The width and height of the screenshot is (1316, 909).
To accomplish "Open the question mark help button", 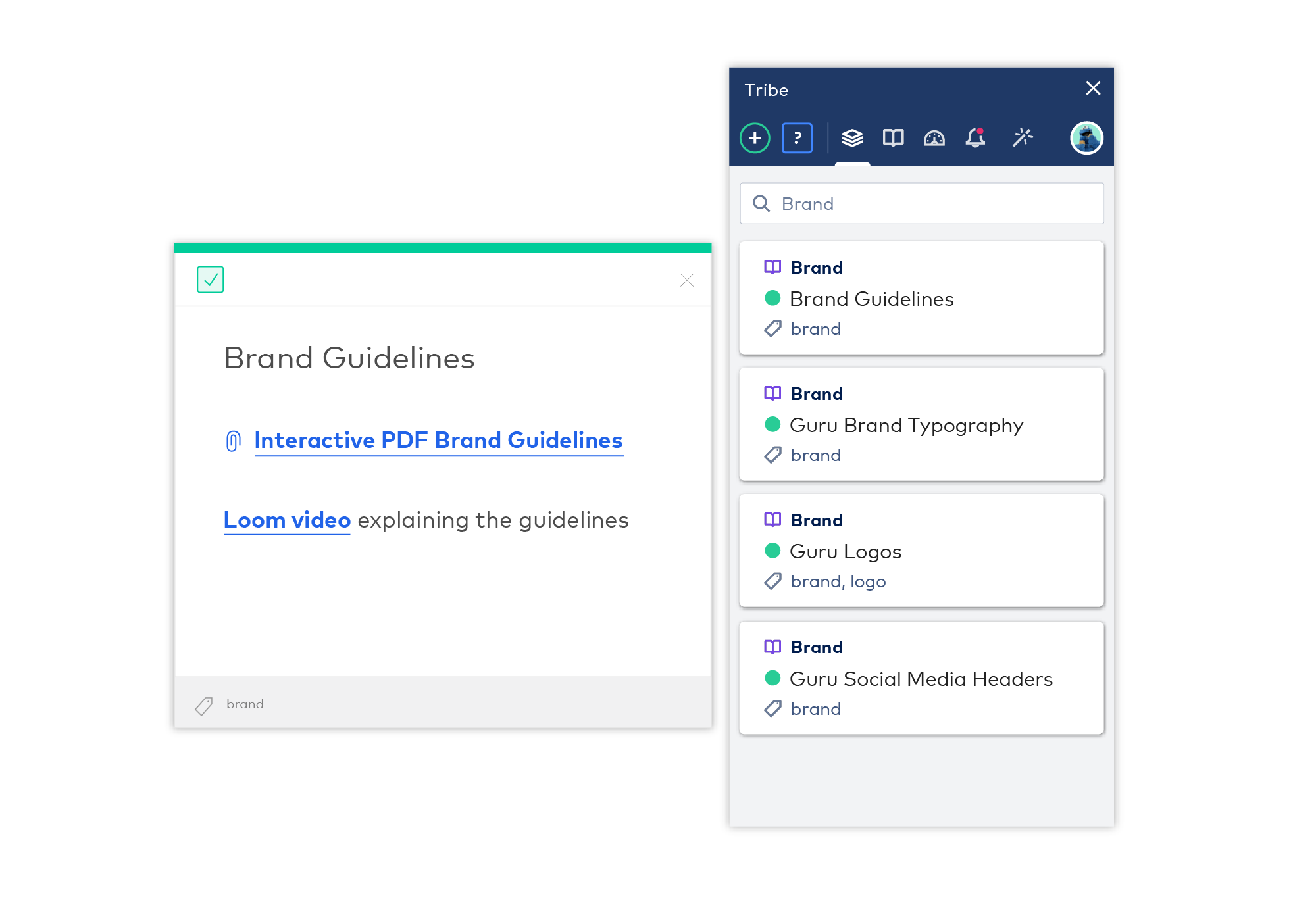I will (x=797, y=138).
